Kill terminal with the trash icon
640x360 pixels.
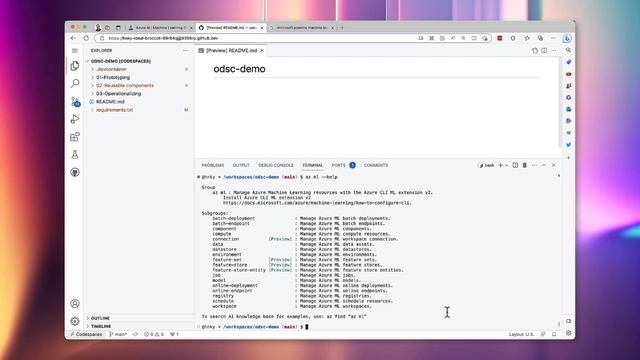coord(525,165)
